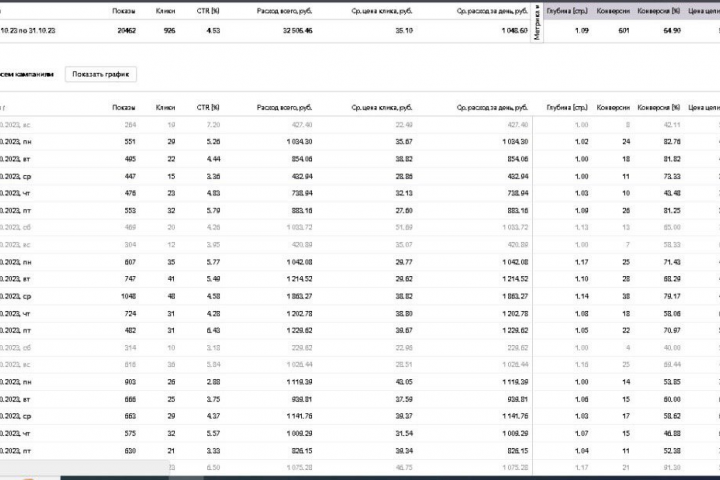
Task: Click the conversion rate cell 71.43
Action: point(672,262)
